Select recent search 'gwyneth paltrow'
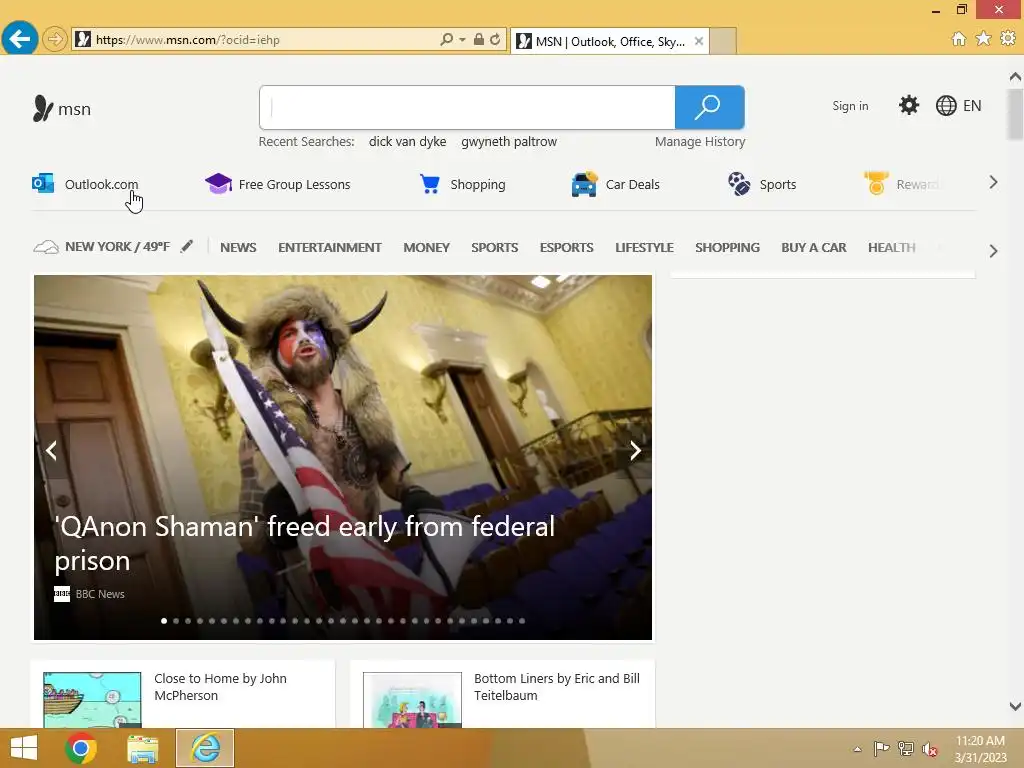The image size is (1024, 768). (509, 142)
